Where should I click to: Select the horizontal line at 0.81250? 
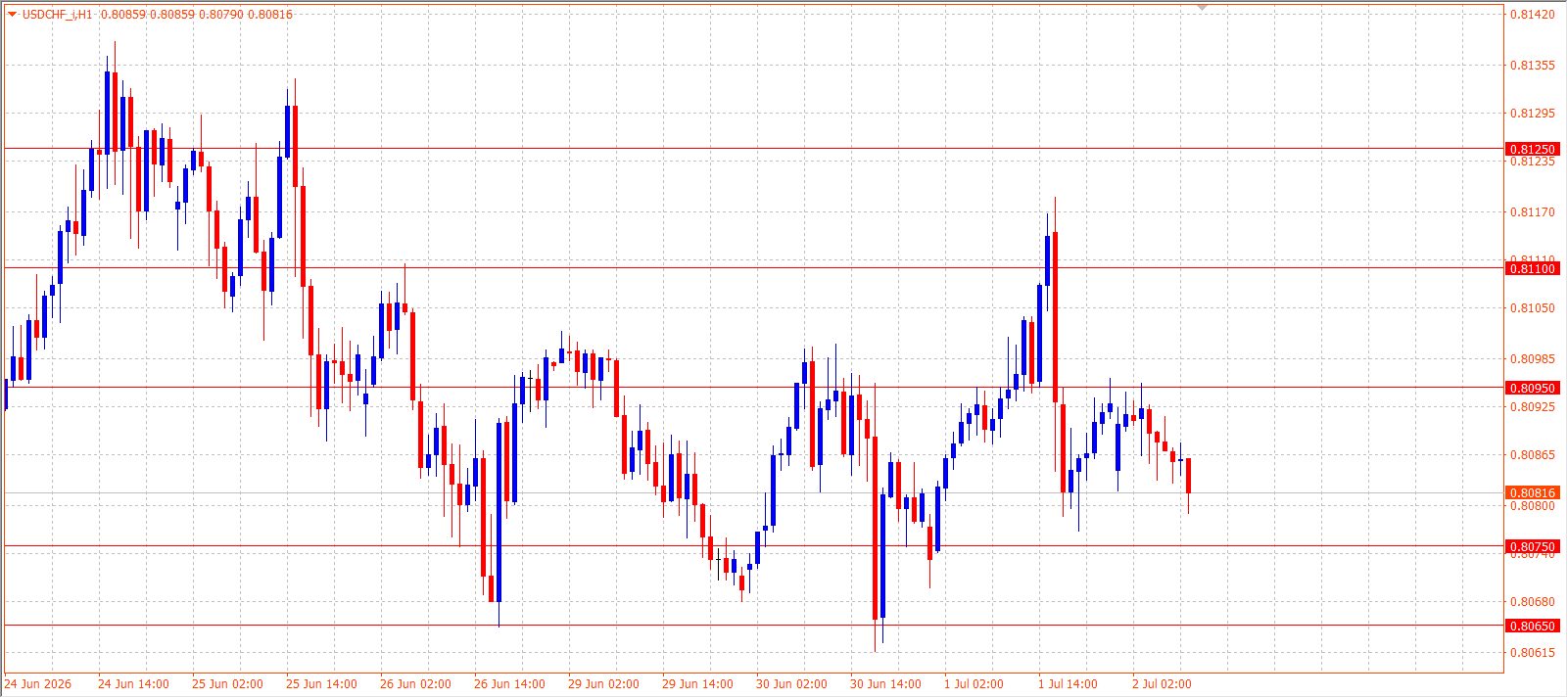[754, 149]
